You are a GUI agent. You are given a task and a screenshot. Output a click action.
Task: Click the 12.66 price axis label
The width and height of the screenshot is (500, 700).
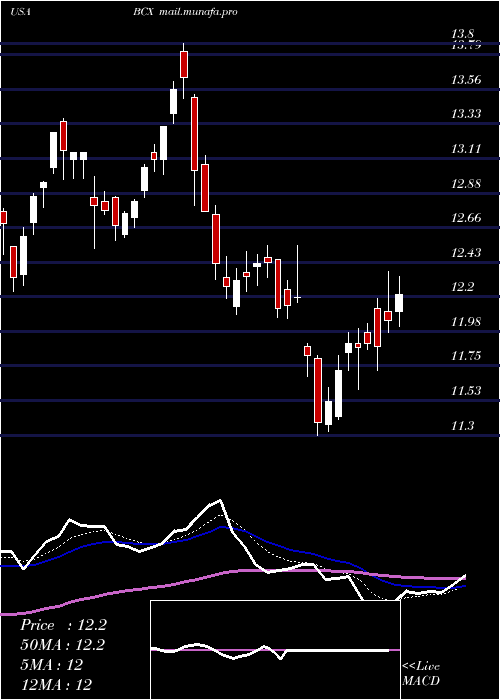click(x=466, y=218)
